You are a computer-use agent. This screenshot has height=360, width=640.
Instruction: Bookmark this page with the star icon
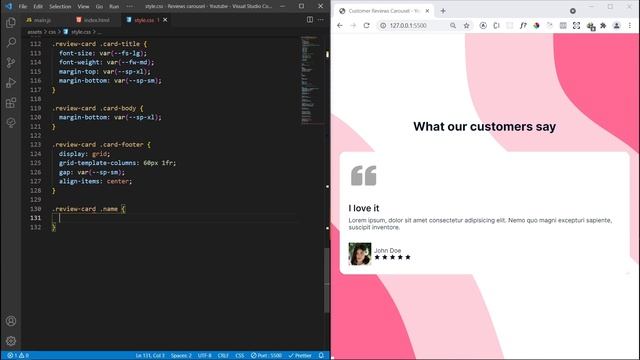coord(467,25)
